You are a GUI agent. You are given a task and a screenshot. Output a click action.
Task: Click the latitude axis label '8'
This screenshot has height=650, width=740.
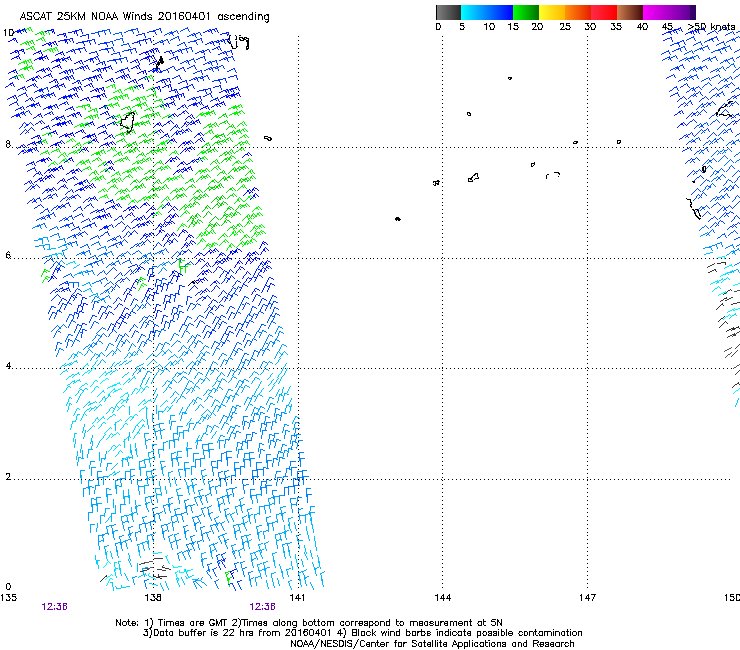point(8,144)
